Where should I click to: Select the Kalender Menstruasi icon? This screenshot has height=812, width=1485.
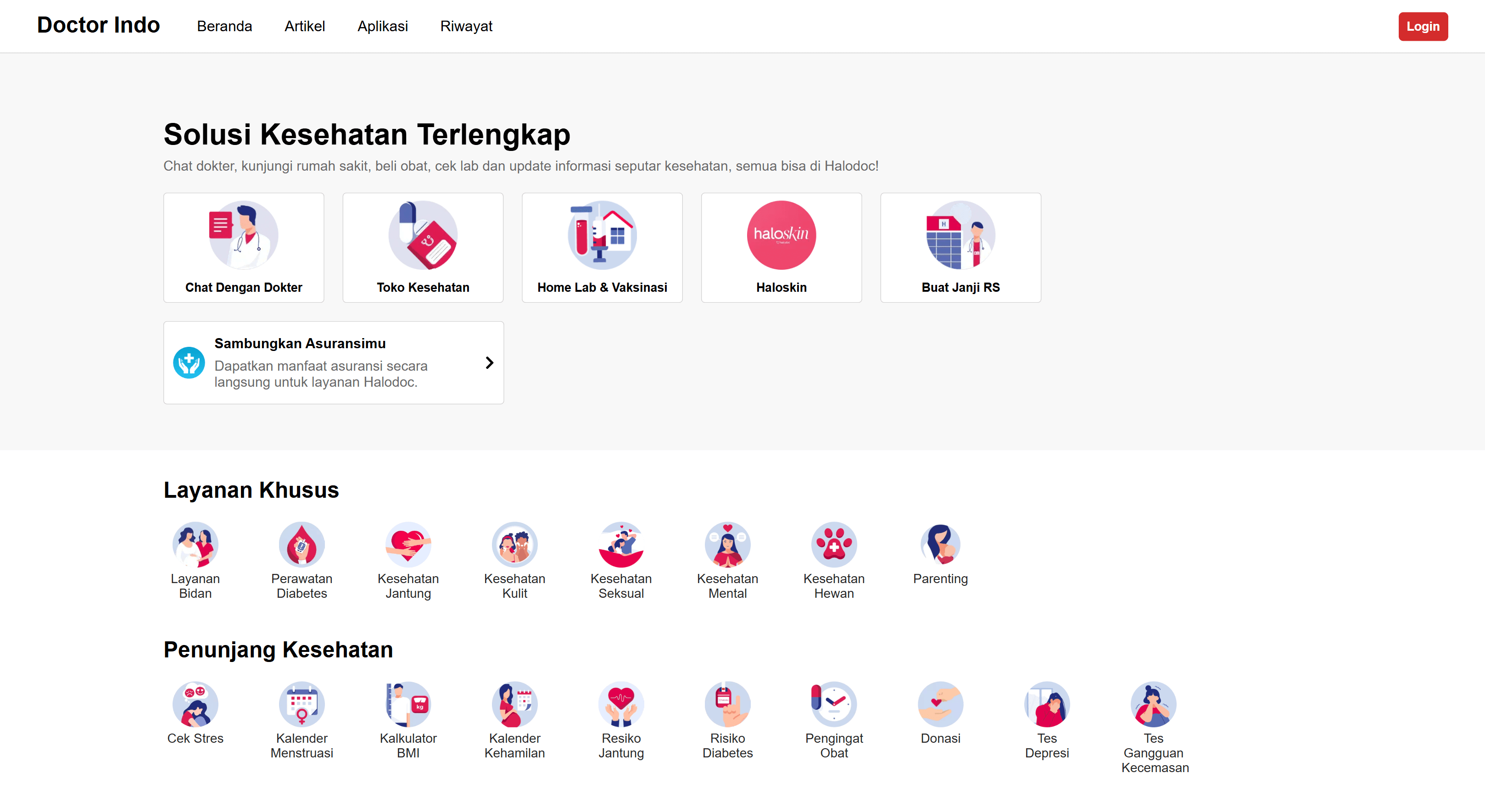[301, 704]
